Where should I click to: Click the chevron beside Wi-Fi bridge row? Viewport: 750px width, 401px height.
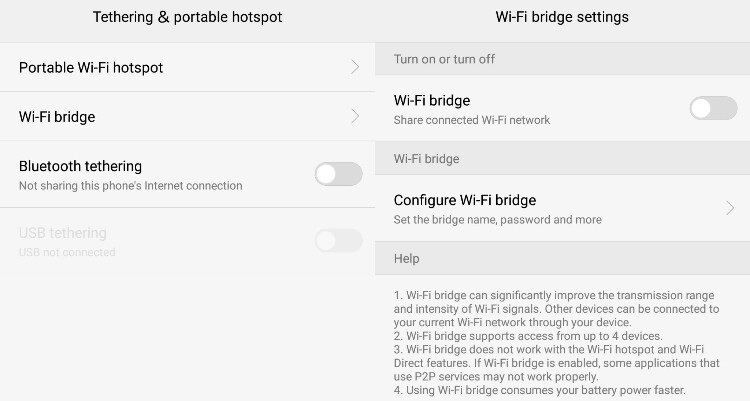tap(355, 117)
